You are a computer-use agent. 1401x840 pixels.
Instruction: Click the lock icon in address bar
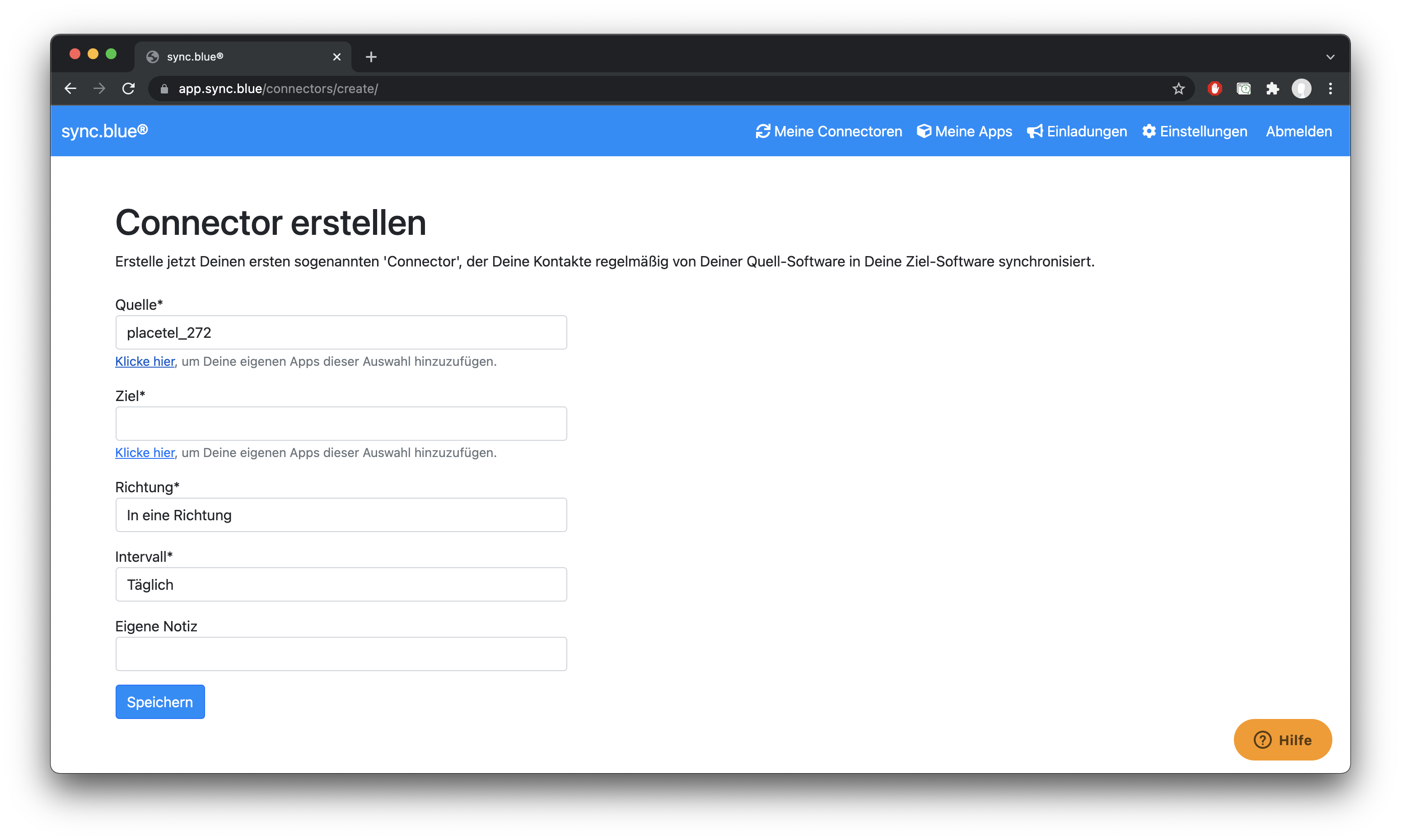tap(164, 89)
